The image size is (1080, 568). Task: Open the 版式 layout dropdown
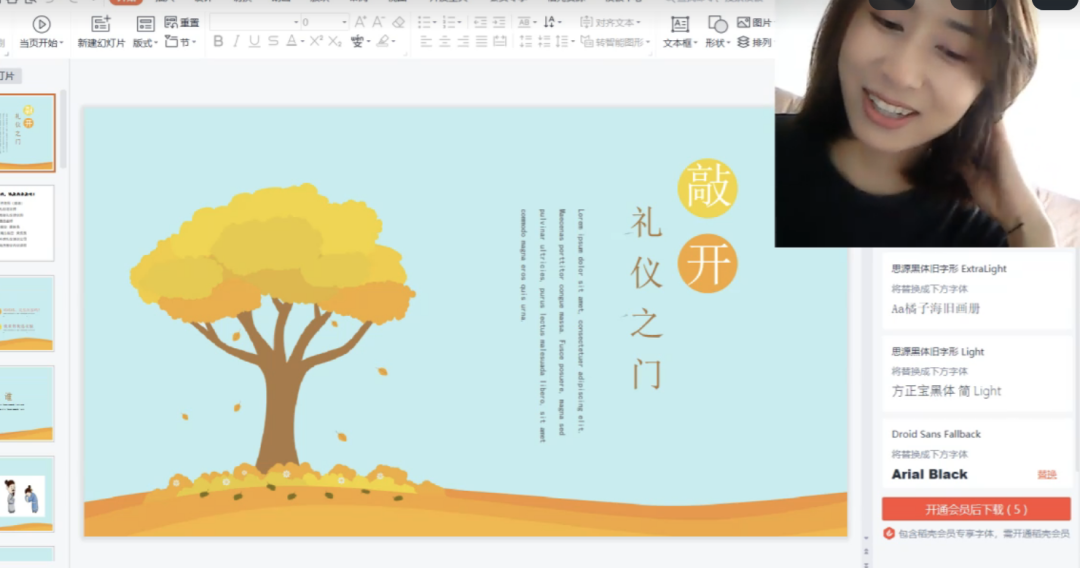(145, 43)
